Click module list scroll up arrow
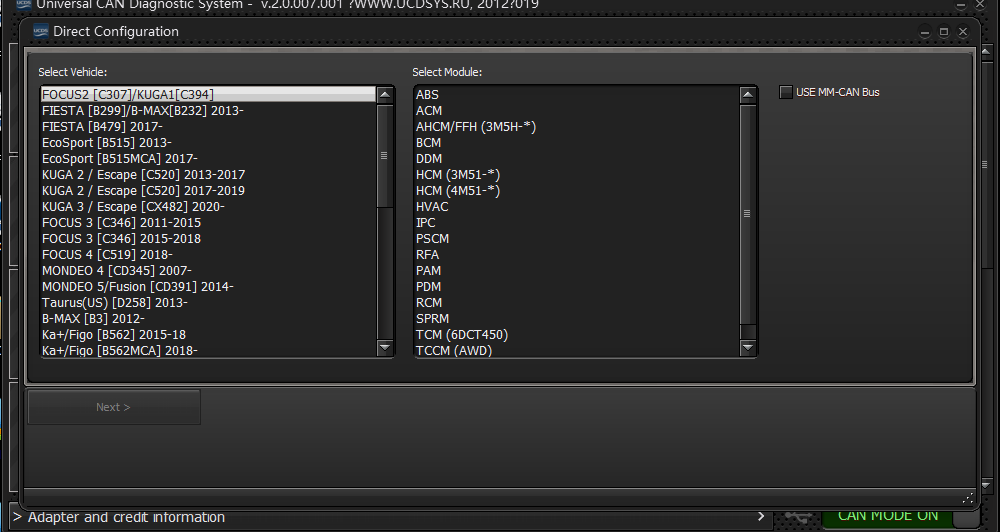Viewport: 1000px width, 532px height. [x=747, y=95]
